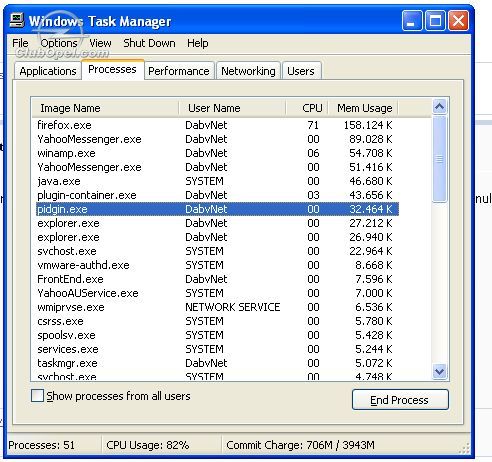Open the File menu
The height and width of the screenshot is (462, 492).
[x=20, y=43]
